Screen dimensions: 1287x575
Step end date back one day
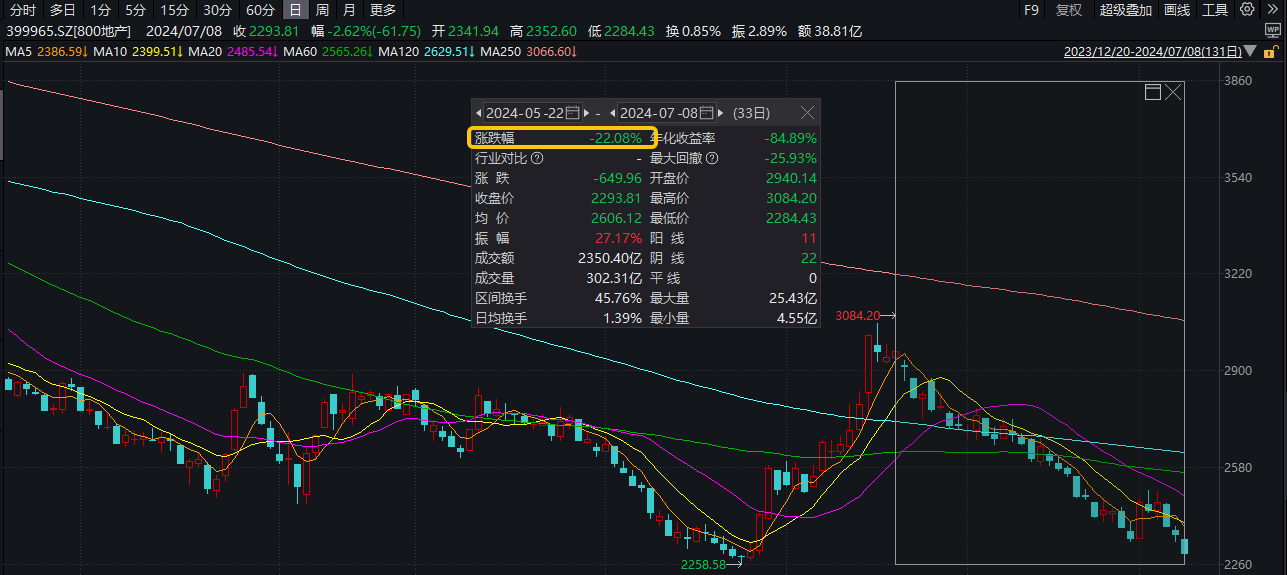tap(612, 113)
